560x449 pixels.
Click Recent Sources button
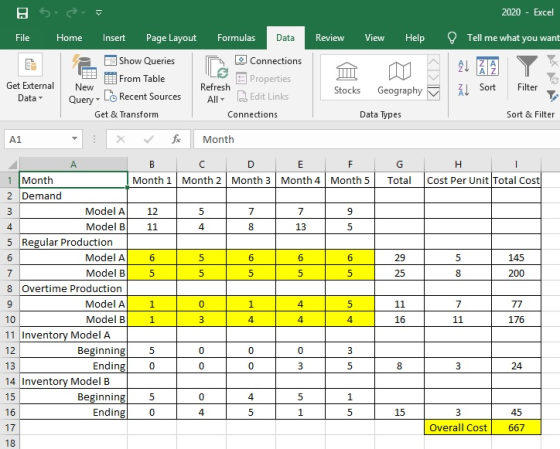pyautogui.click(x=142, y=96)
